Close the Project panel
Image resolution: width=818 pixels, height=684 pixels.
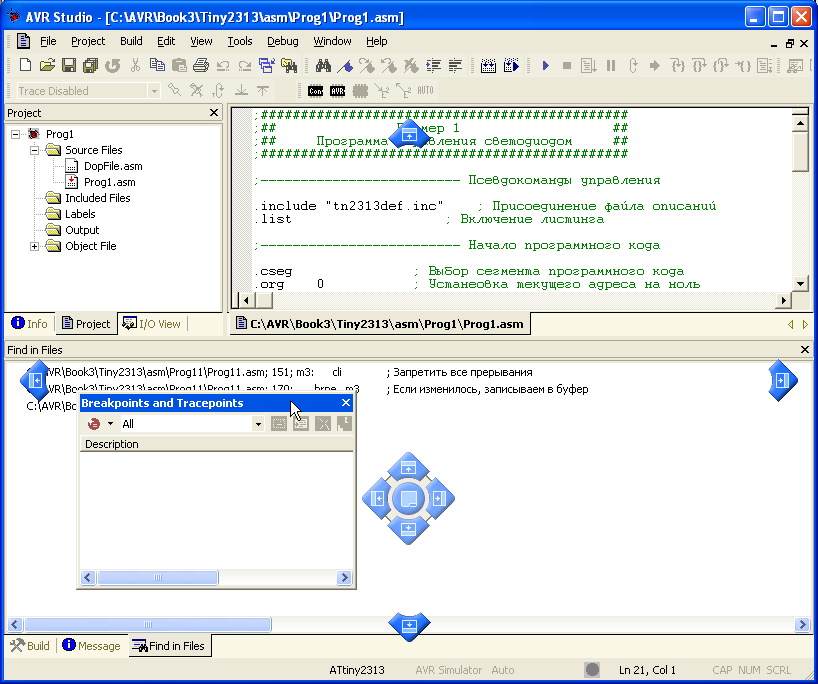point(213,113)
